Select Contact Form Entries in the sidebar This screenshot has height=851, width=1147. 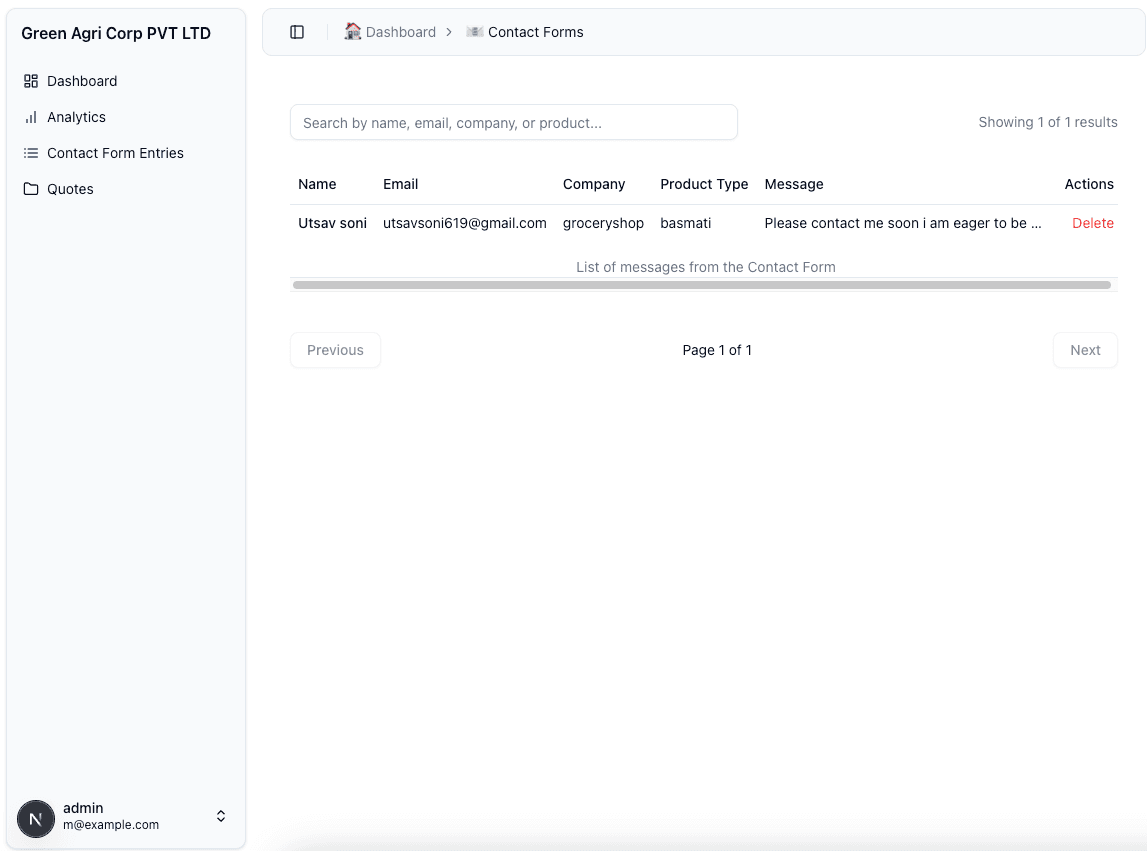click(115, 153)
